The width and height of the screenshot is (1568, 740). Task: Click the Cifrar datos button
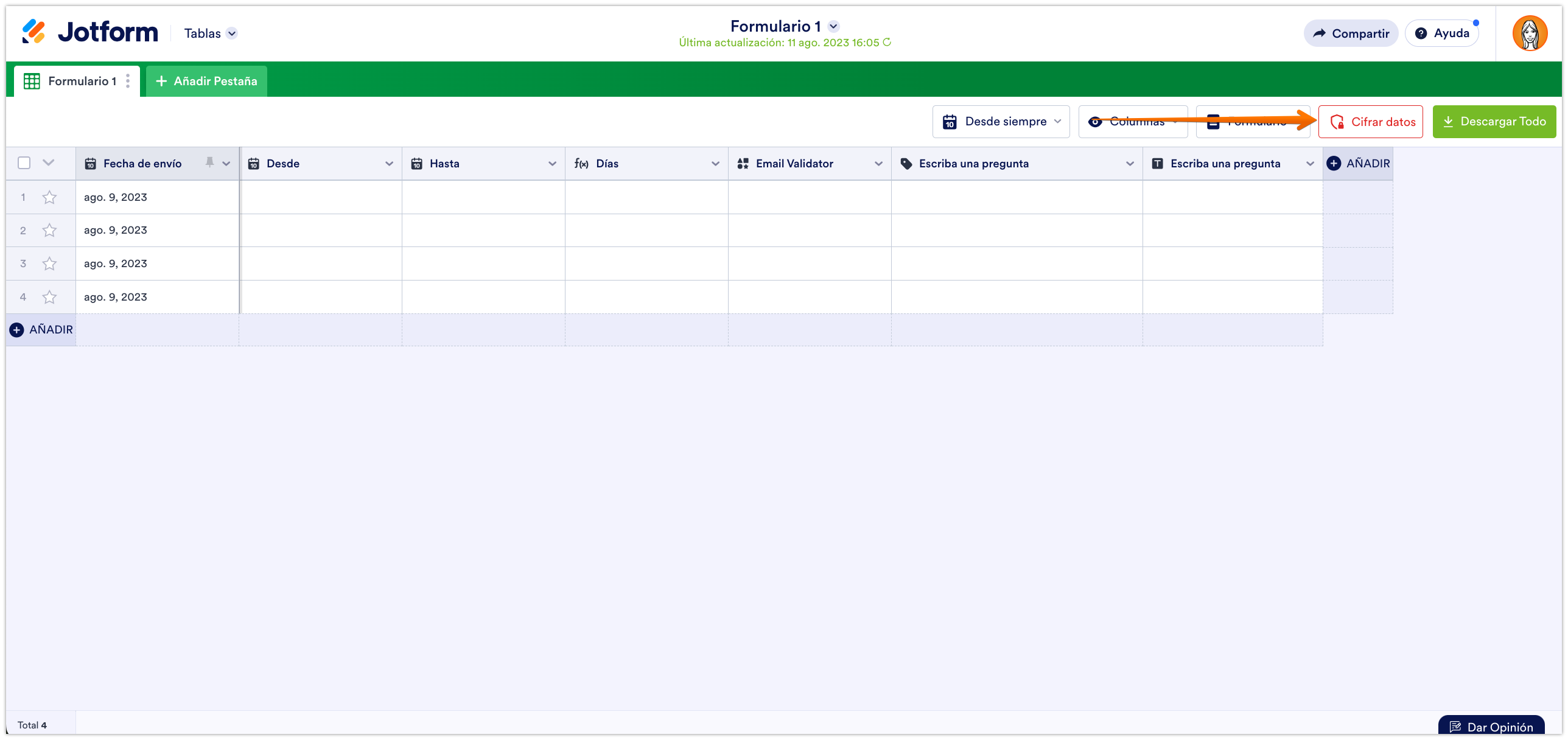click(1370, 122)
